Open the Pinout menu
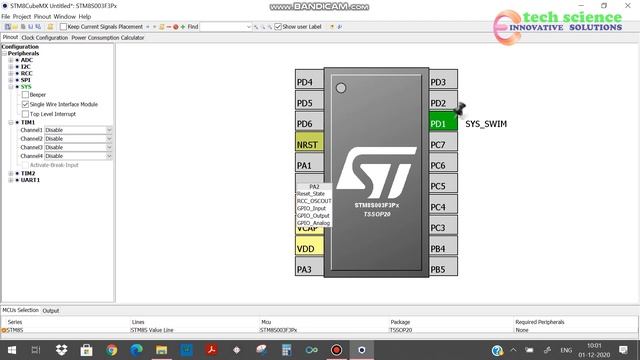The image size is (640, 360). pos(42,17)
